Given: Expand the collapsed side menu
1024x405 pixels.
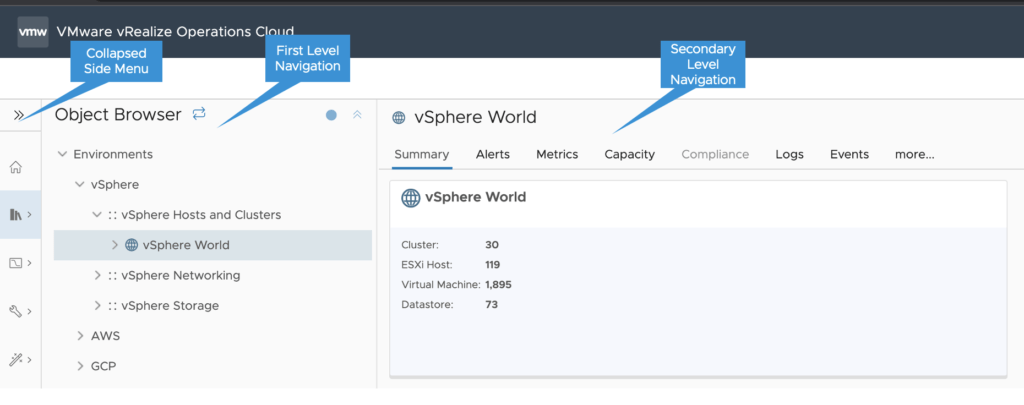Looking at the screenshot, I should click(19, 115).
